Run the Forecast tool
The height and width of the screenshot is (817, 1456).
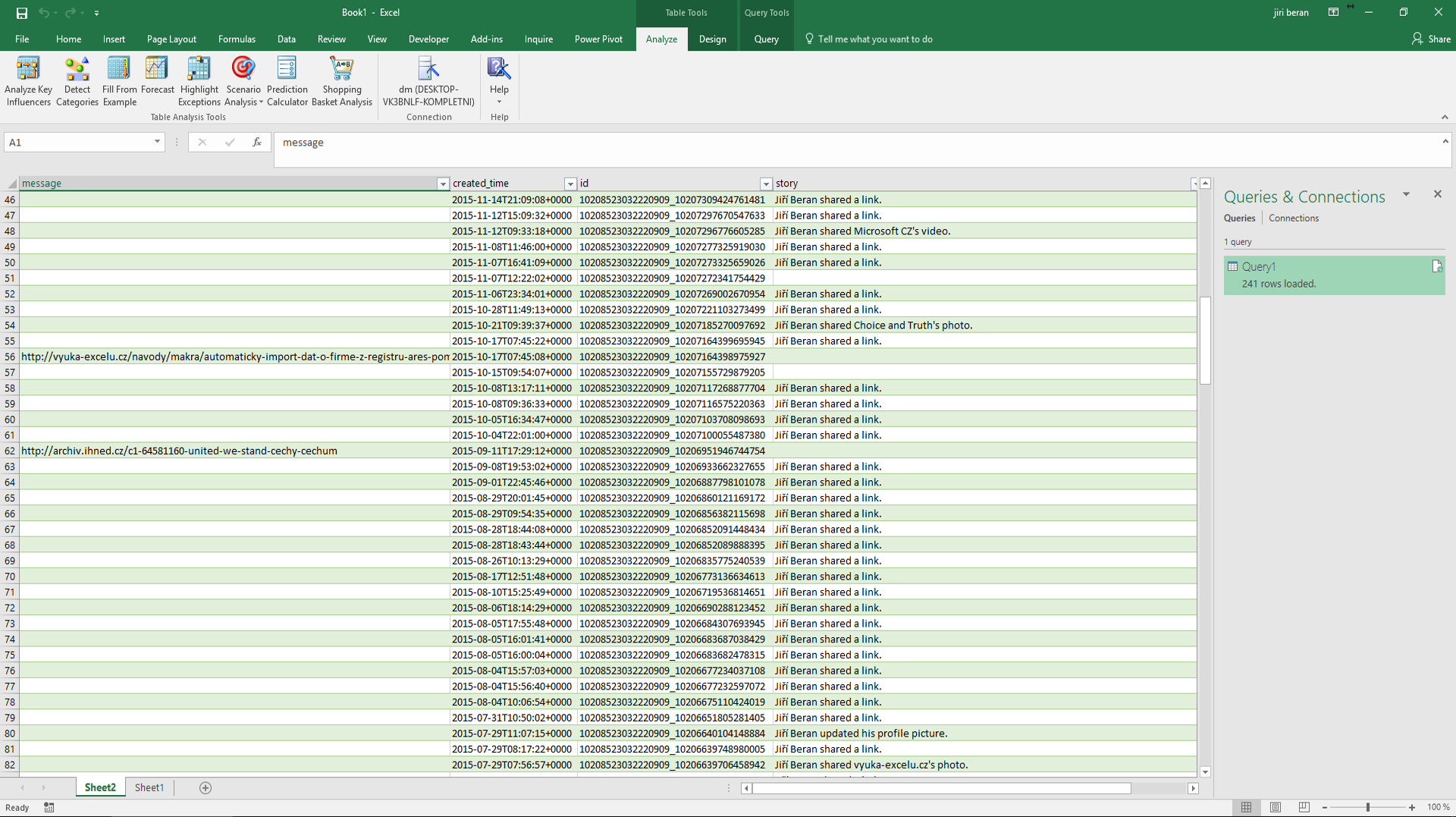tap(157, 76)
